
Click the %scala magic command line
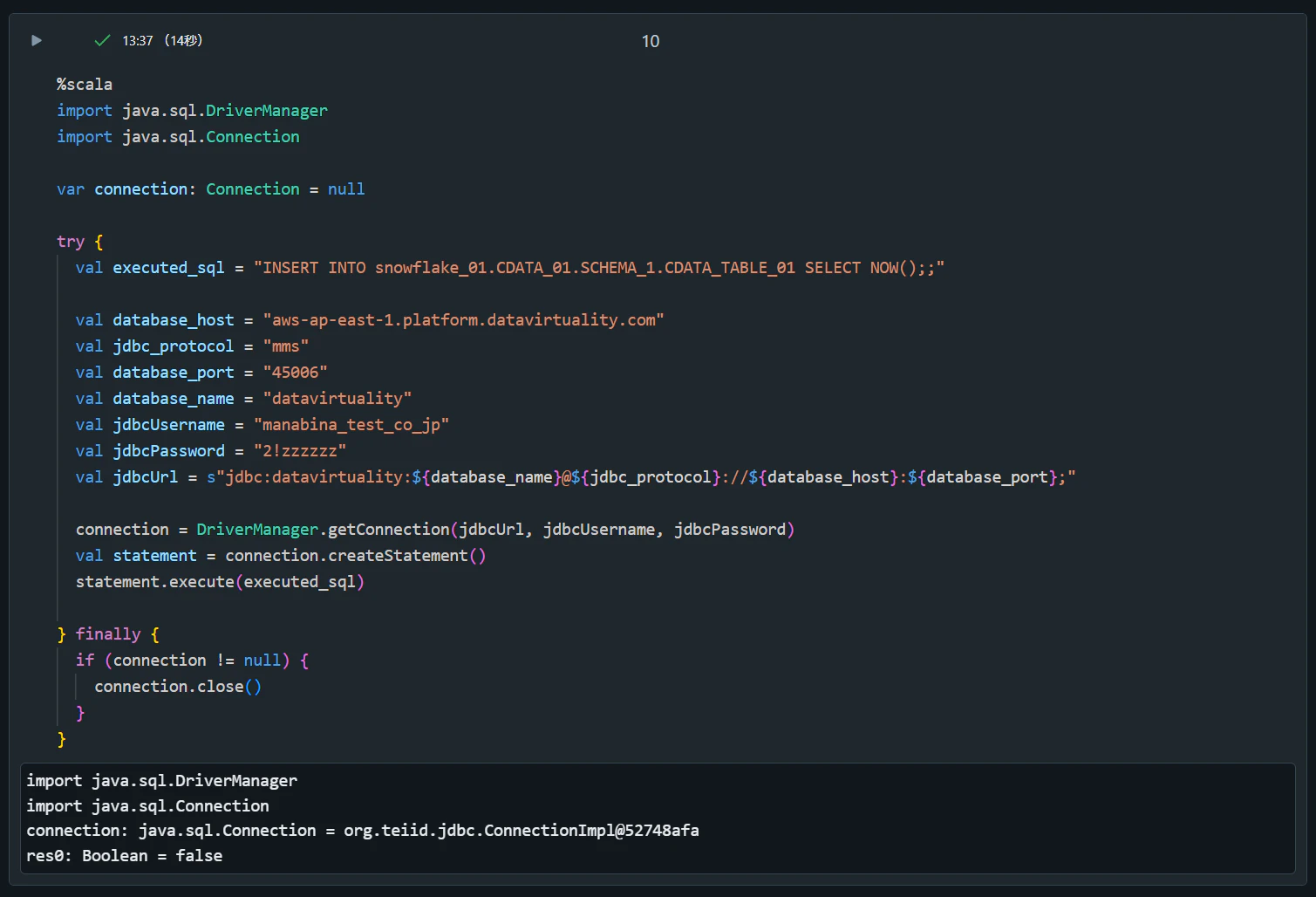tap(85, 85)
